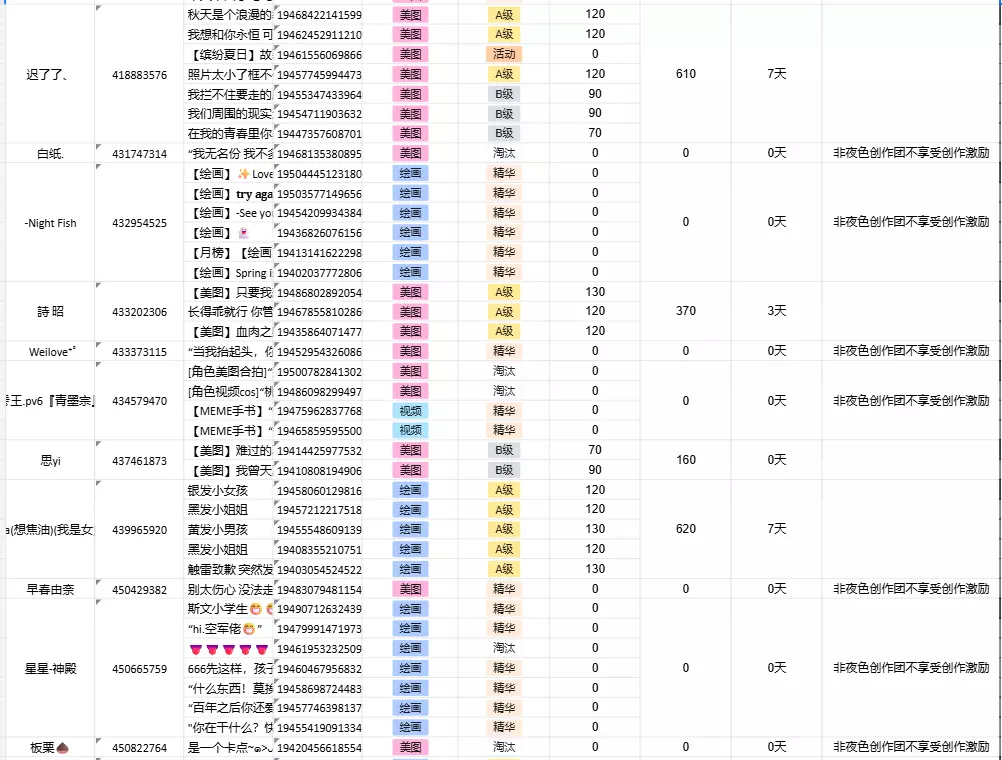Image resolution: width=1002 pixels, height=760 pixels.
Task: Click title cell 【美图】难过的
Action: (229, 451)
